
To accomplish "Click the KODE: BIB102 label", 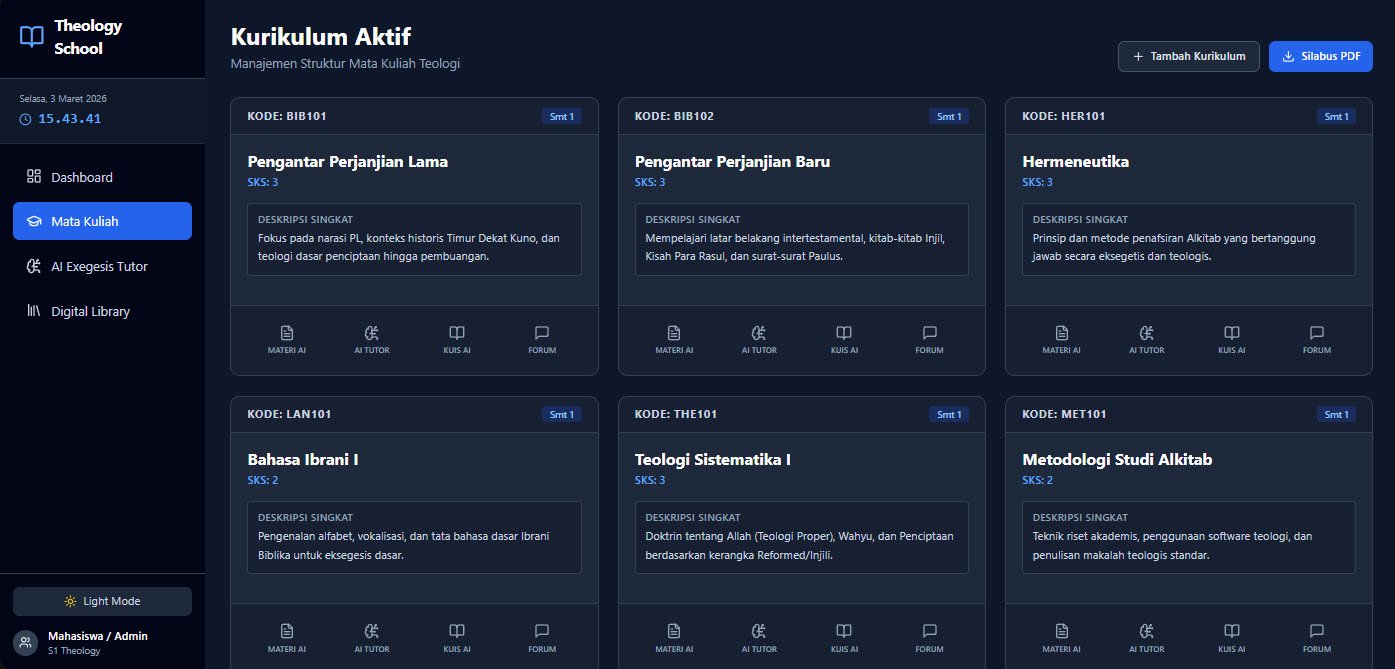I will pyautogui.click(x=674, y=116).
